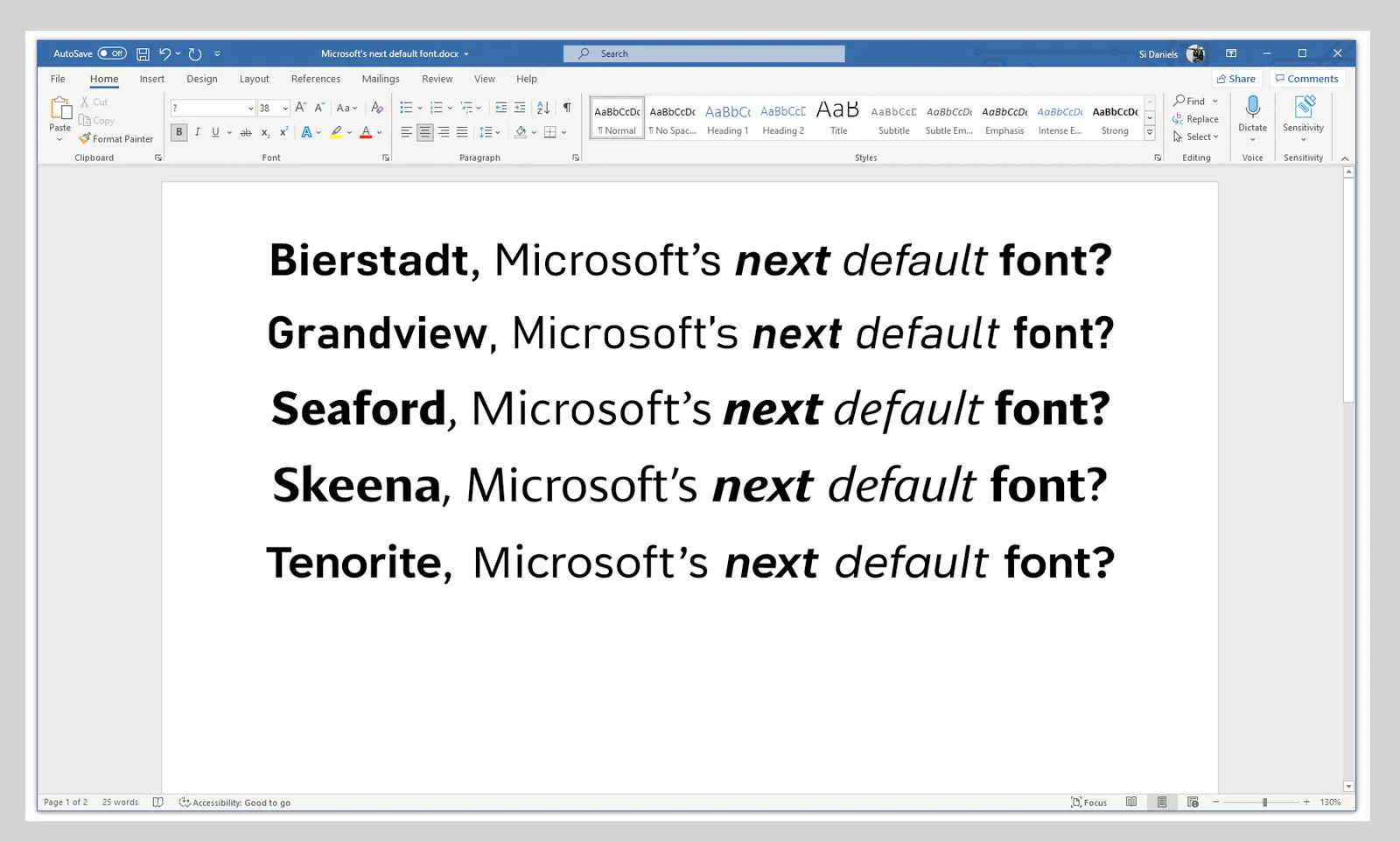Click the Search box in title bar
This screenshot has height=842, width=1400.
[x=704, y=53]
